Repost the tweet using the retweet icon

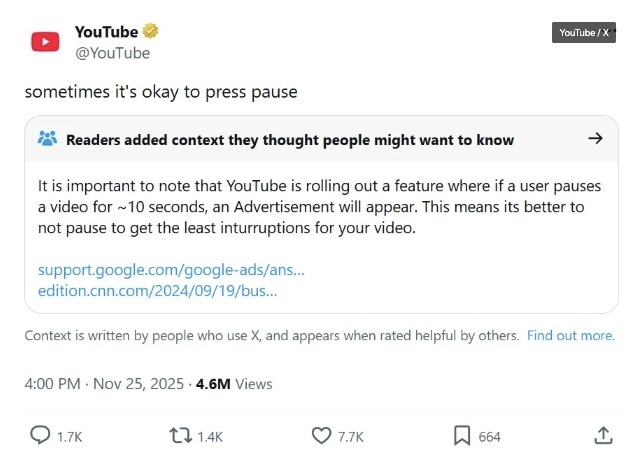point(180,435)
